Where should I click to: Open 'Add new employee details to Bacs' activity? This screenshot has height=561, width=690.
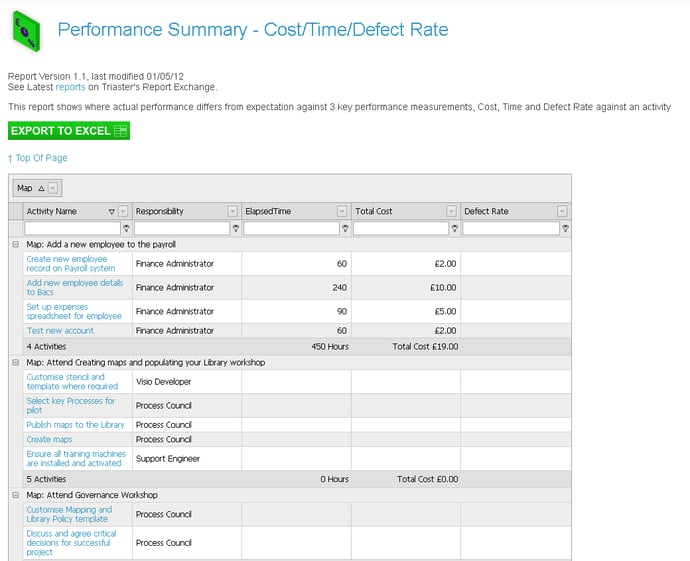pyautogui.click(x=75, y=287)
